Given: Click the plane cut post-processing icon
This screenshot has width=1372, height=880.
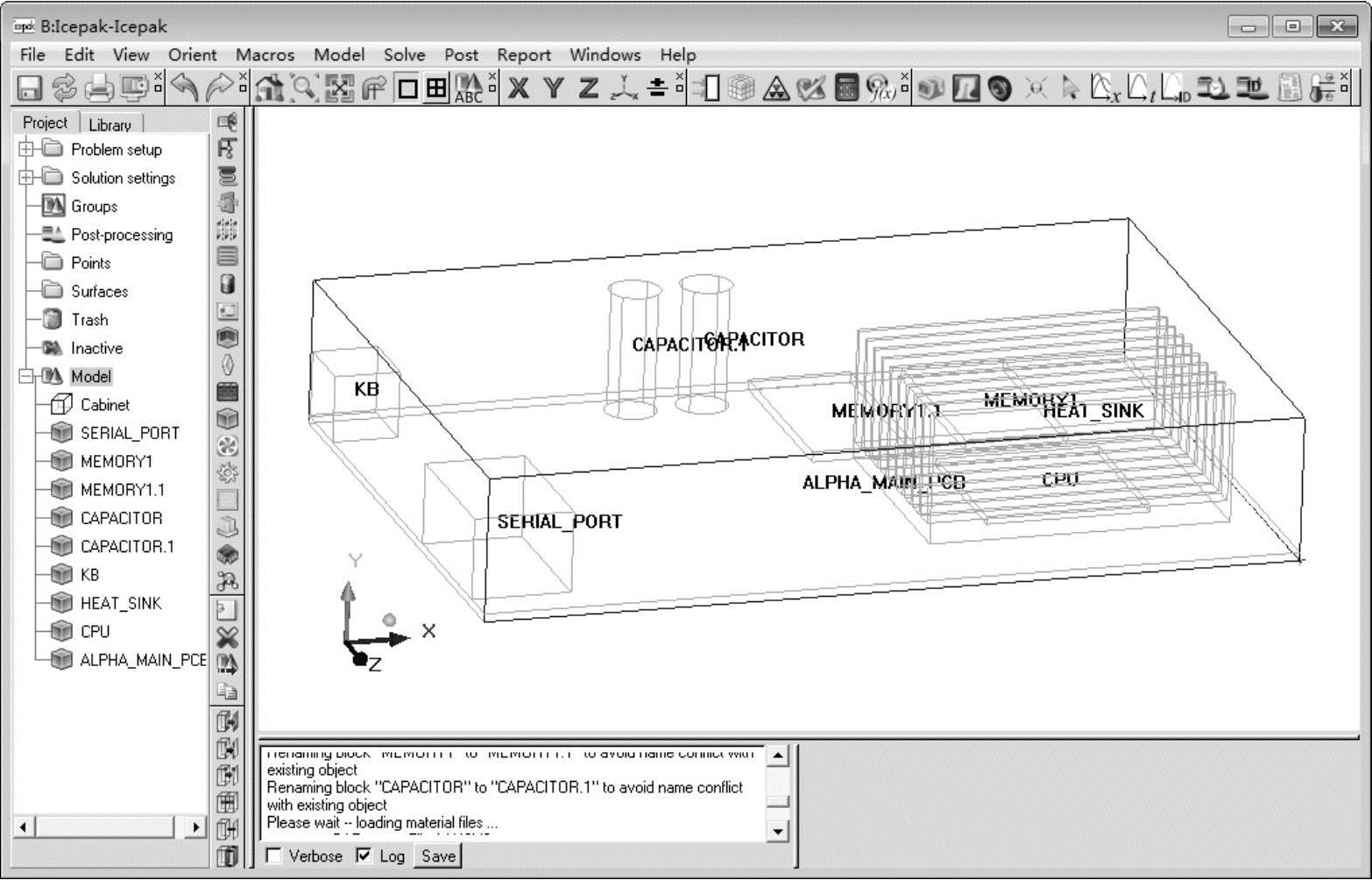Looking at the screenshot, I should (x=965, y=88).
